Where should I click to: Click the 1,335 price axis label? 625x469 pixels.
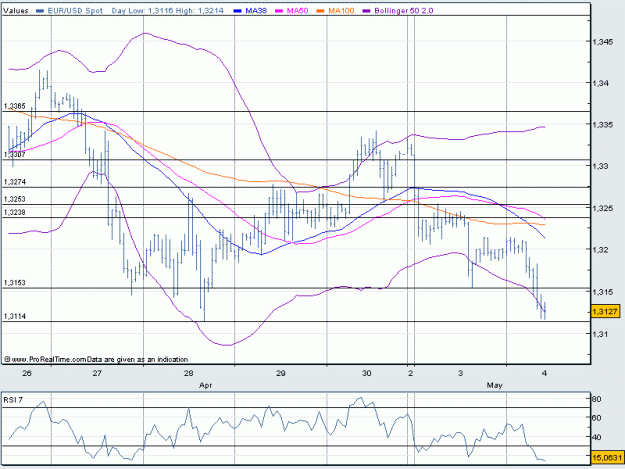point(602,125)
